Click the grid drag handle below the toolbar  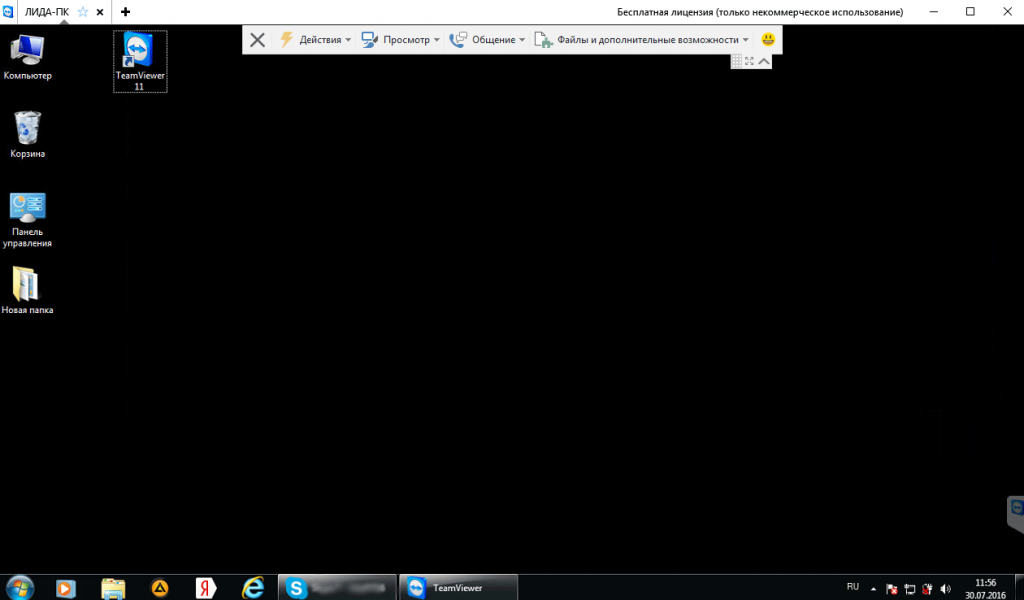737,61
